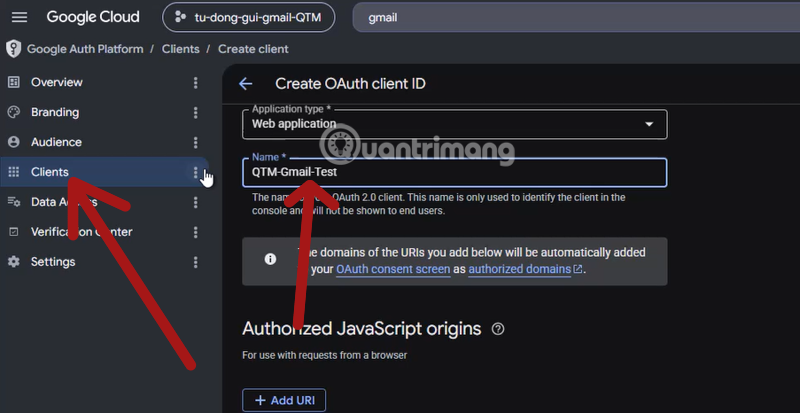Go to Google Auth Platform breadcrumb
The width and height of the screenshot is (800, 413).
coord(85,49)
